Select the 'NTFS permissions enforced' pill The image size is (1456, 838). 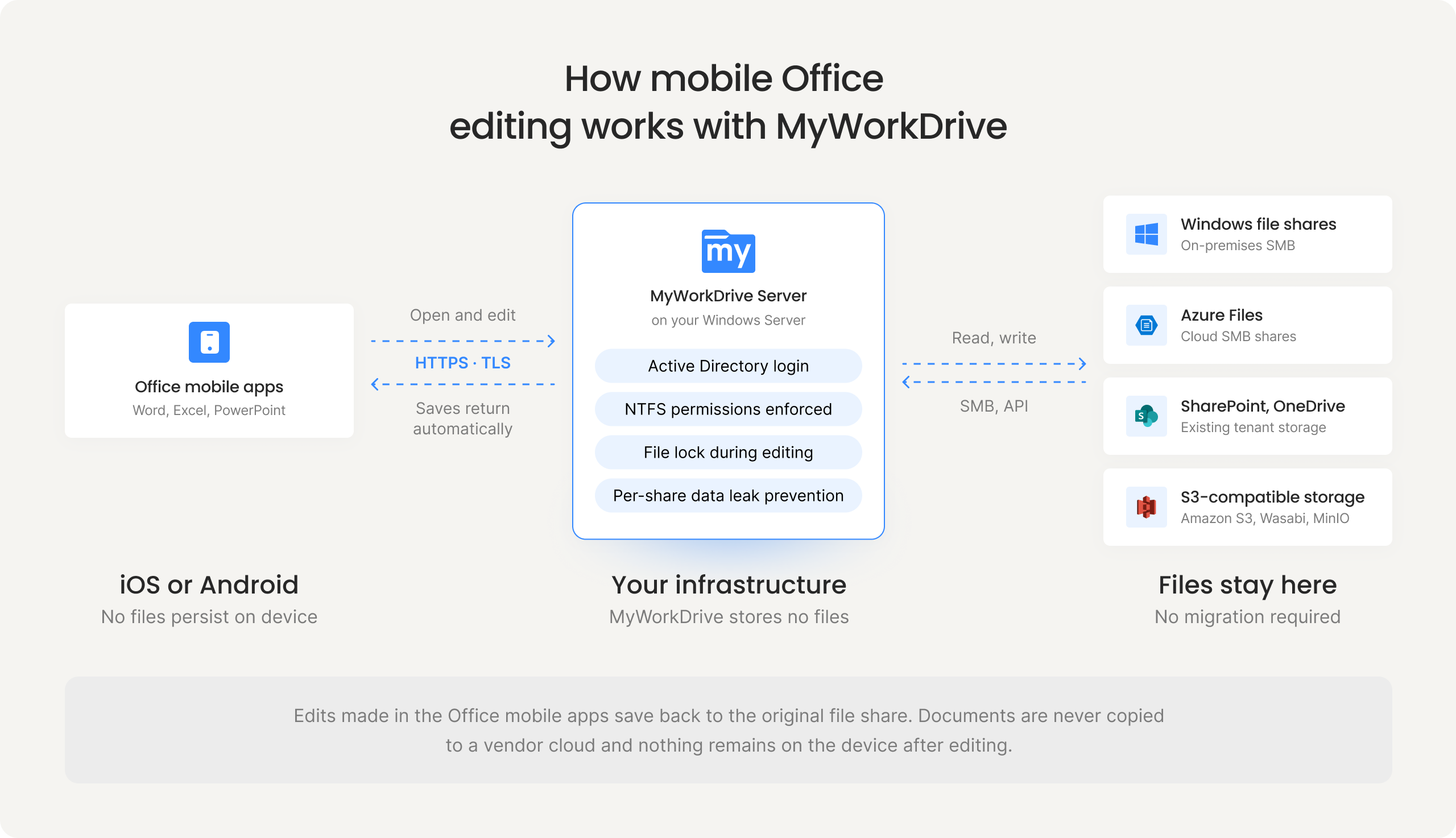[x=729, y=409]
